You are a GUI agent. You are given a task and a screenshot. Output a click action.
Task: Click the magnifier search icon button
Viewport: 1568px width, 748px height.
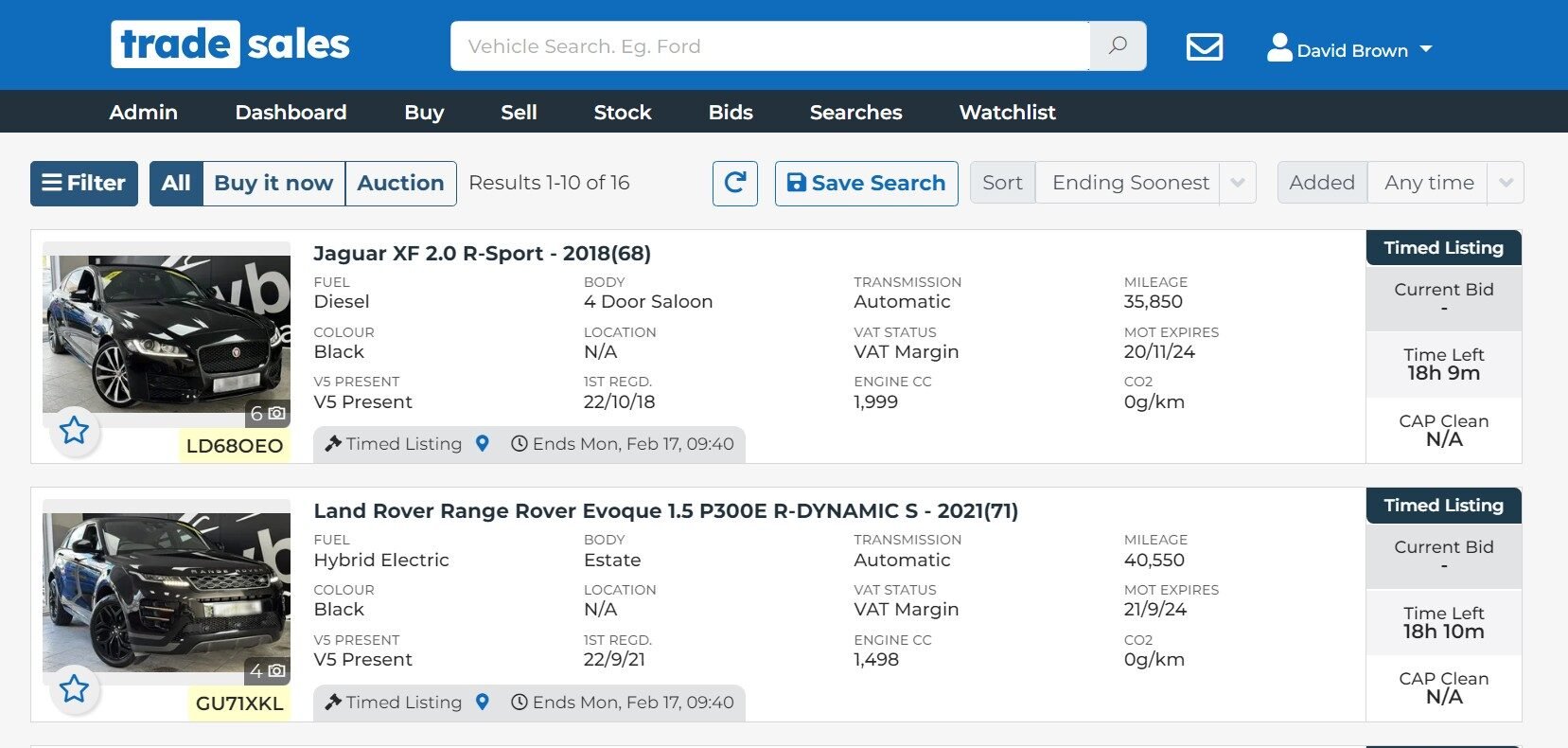(x=1118, y=45)
